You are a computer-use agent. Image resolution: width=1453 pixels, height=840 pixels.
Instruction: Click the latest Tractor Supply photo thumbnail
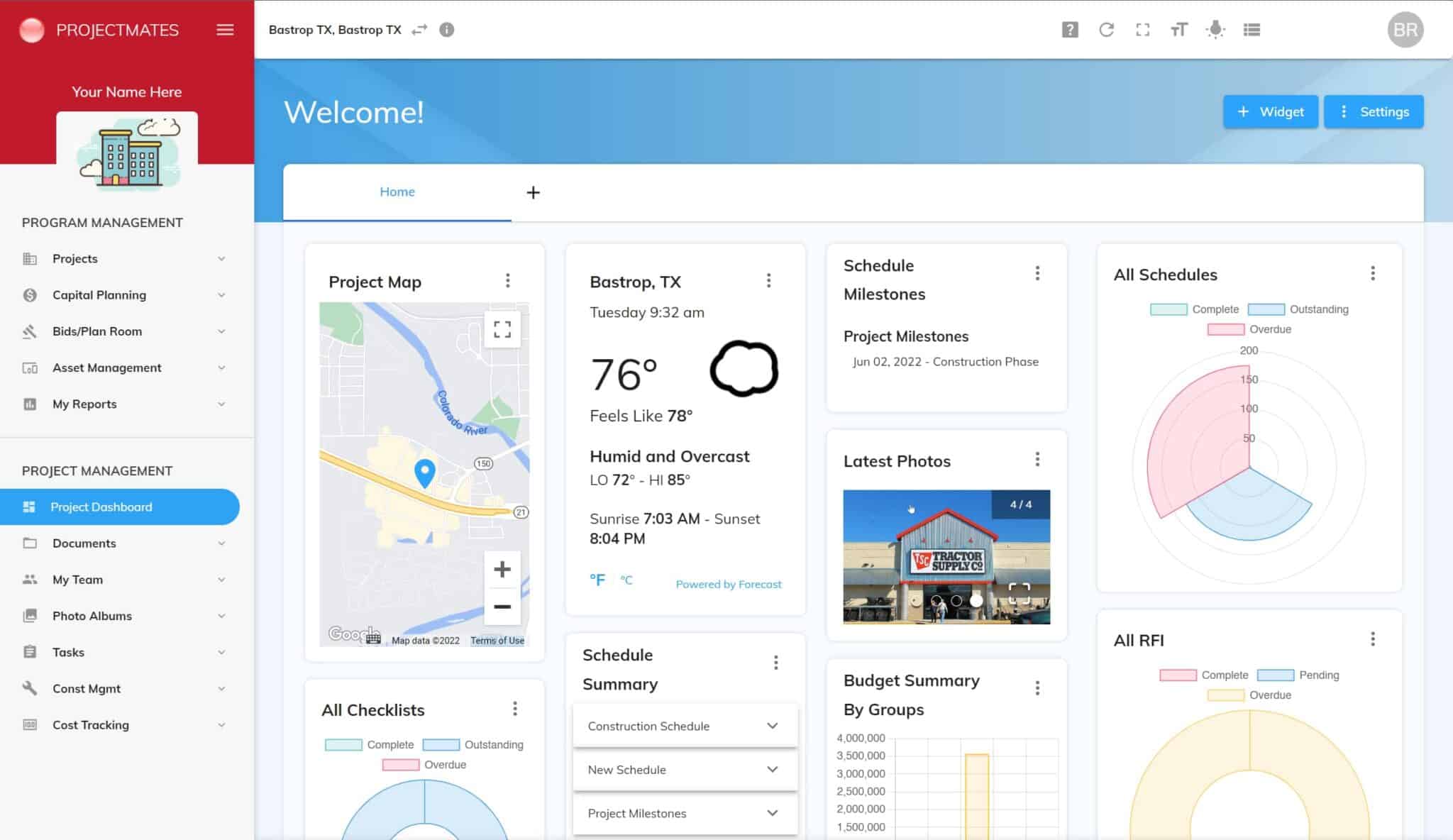click(x=946, y=556)
